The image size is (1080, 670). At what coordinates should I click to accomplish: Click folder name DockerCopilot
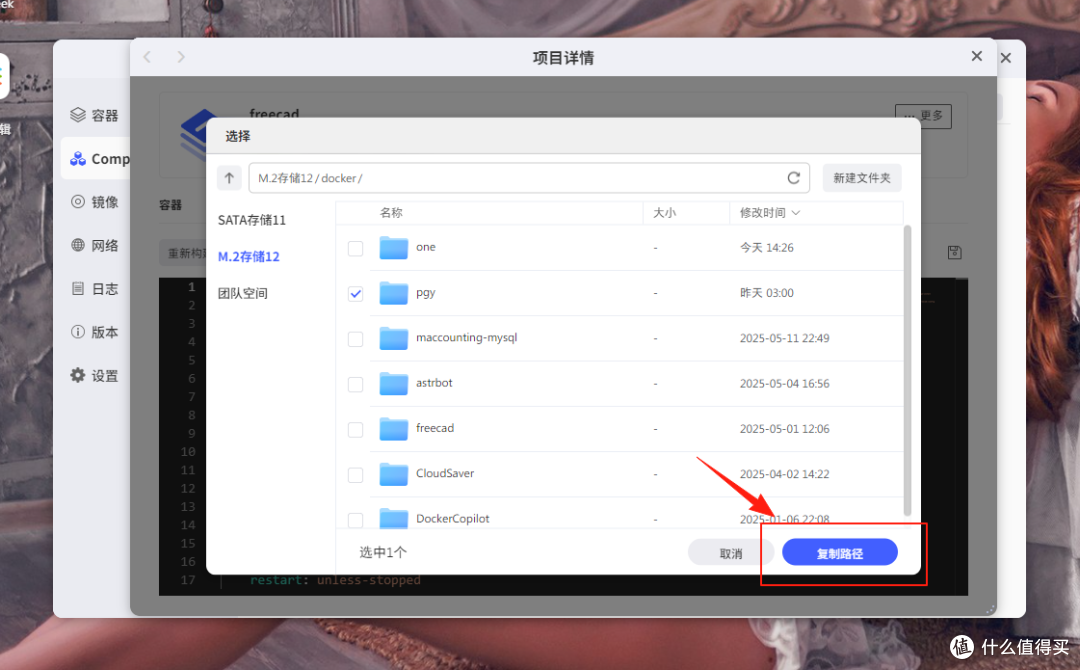click(x=453, y=519)
